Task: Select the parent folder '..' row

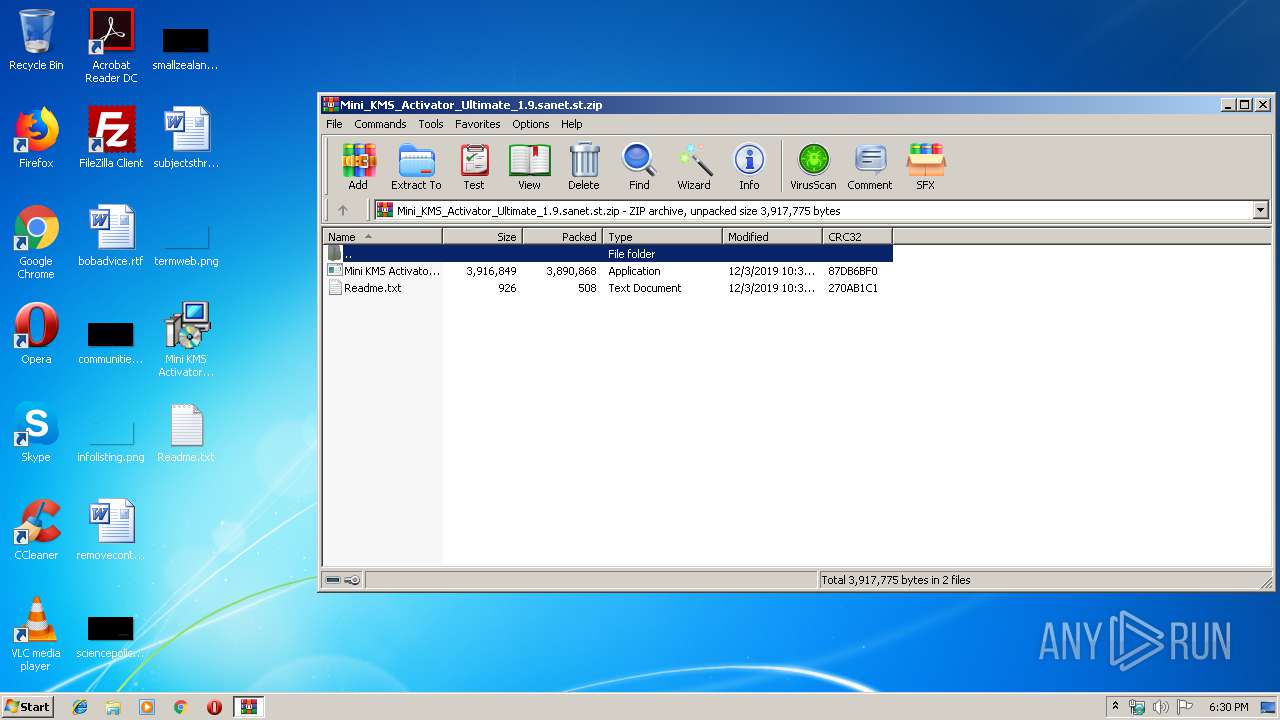Action: click(607, 254)
